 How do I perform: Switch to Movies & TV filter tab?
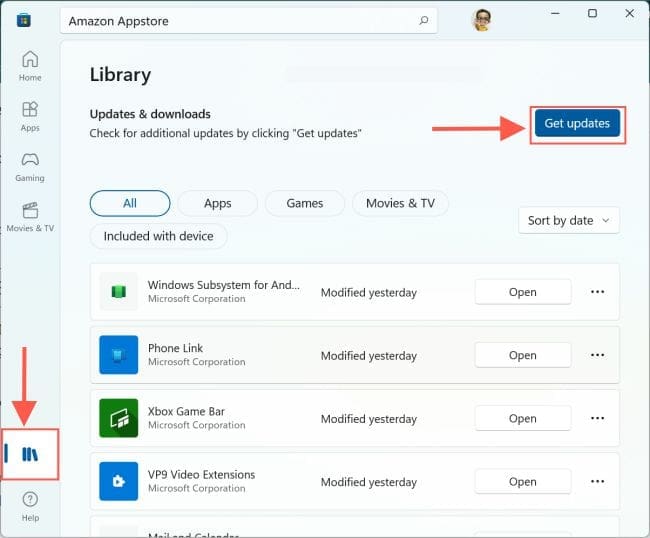(x=400, y=203)
